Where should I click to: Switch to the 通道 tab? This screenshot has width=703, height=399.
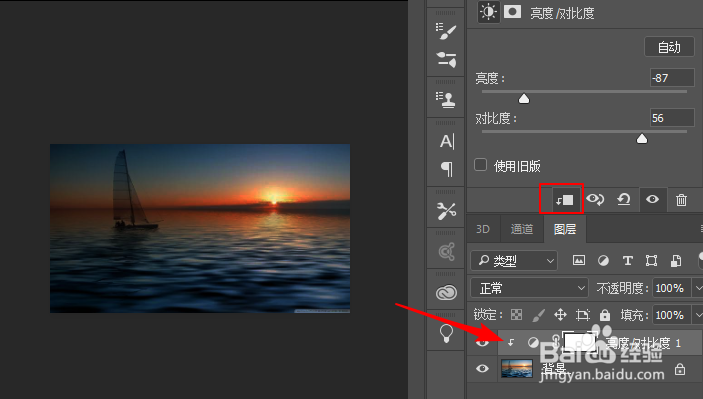pos(521,229)
